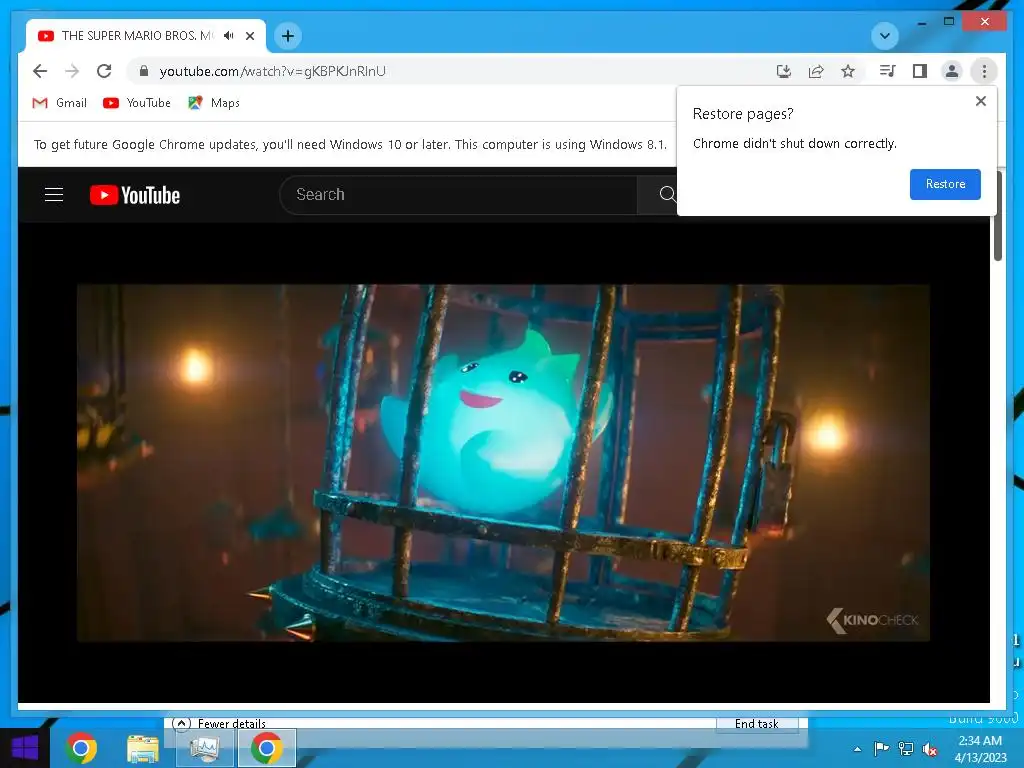Open the taskbar clock and date
Screen dimensions: 1024x768
coord(980,749)
